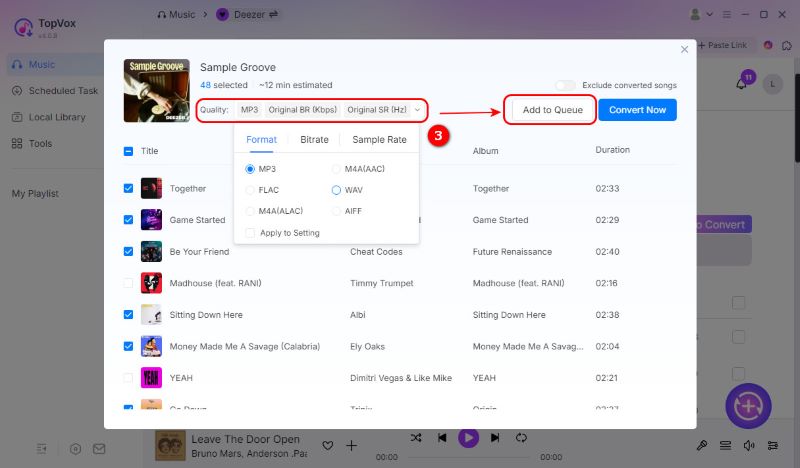800x468 pixels.
Task: Uncheck the song Together
Action: (x=129, y=188)
